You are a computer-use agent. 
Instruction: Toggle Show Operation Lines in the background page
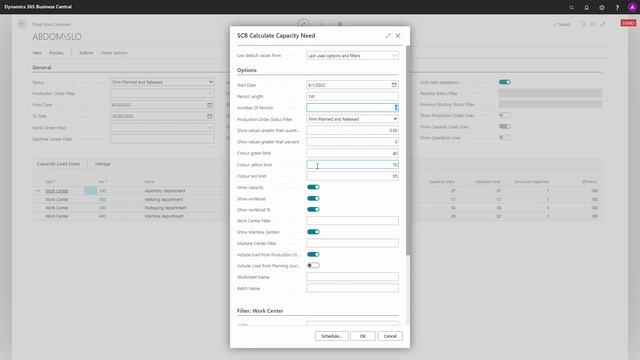tap(504, 138)
